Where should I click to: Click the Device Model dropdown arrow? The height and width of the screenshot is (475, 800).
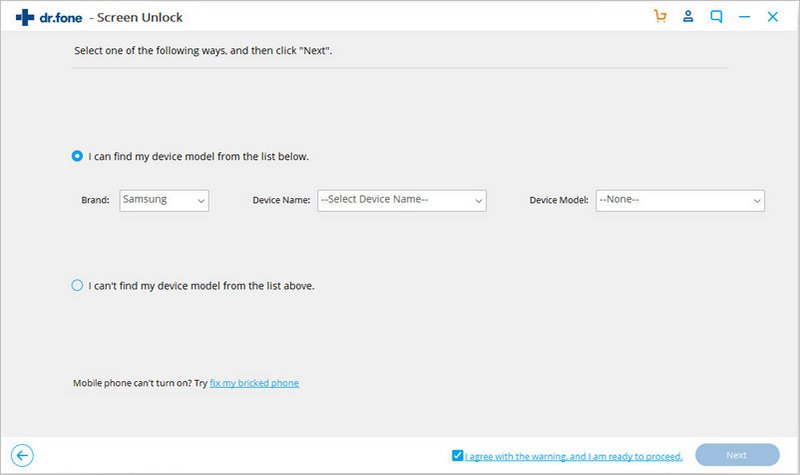756,201
